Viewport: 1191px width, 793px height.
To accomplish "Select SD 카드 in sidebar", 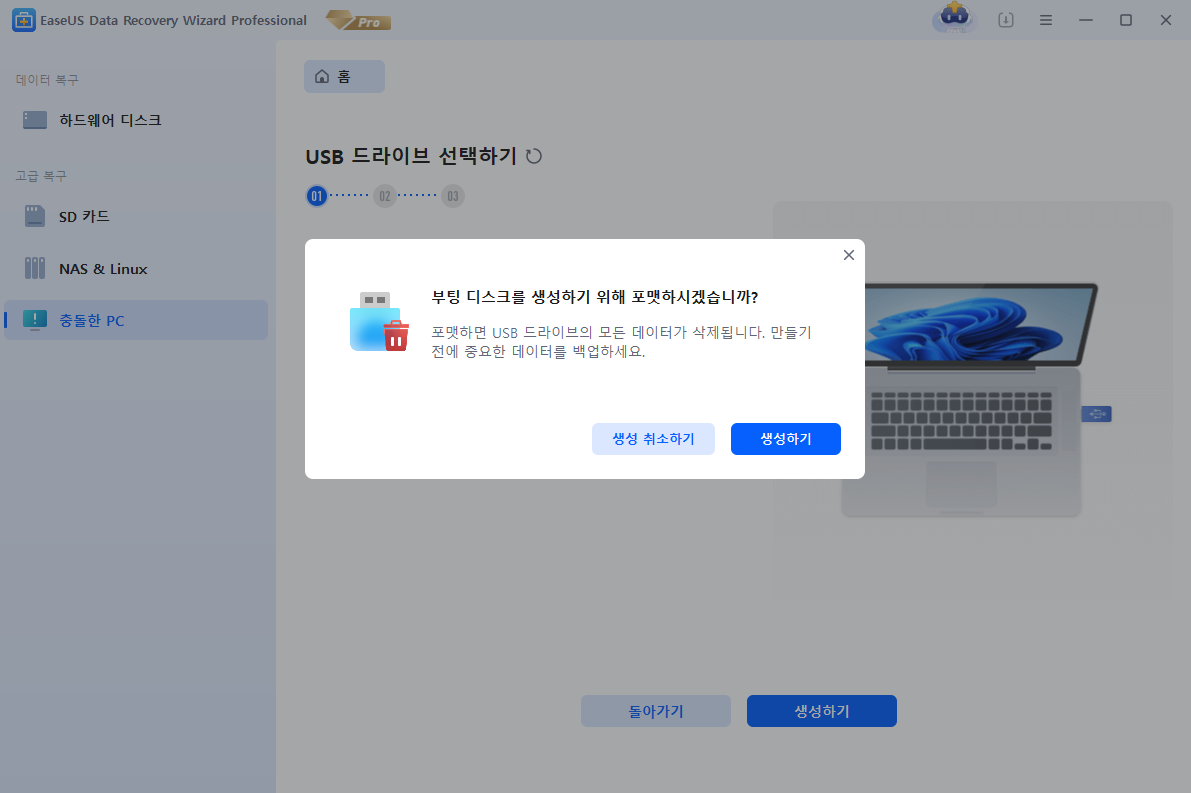I will (136, 216).
